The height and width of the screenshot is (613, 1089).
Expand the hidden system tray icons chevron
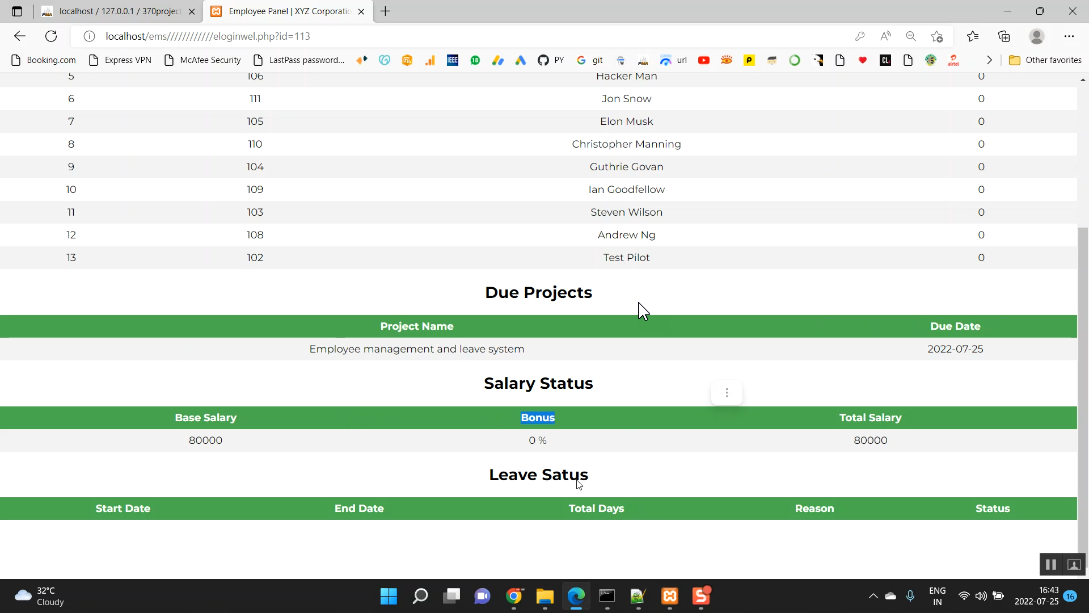[x=873, y=596]
